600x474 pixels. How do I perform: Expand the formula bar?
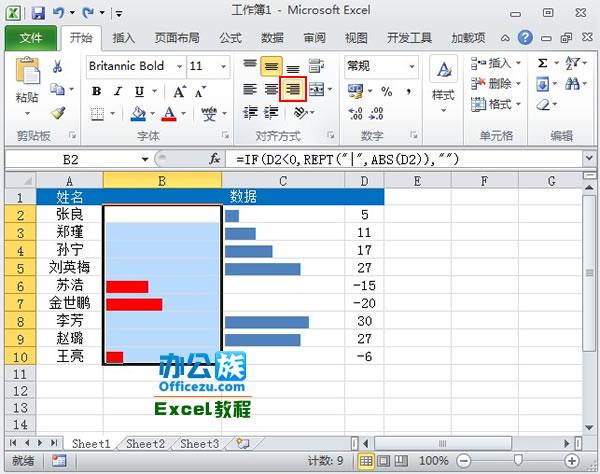point(589,158)
